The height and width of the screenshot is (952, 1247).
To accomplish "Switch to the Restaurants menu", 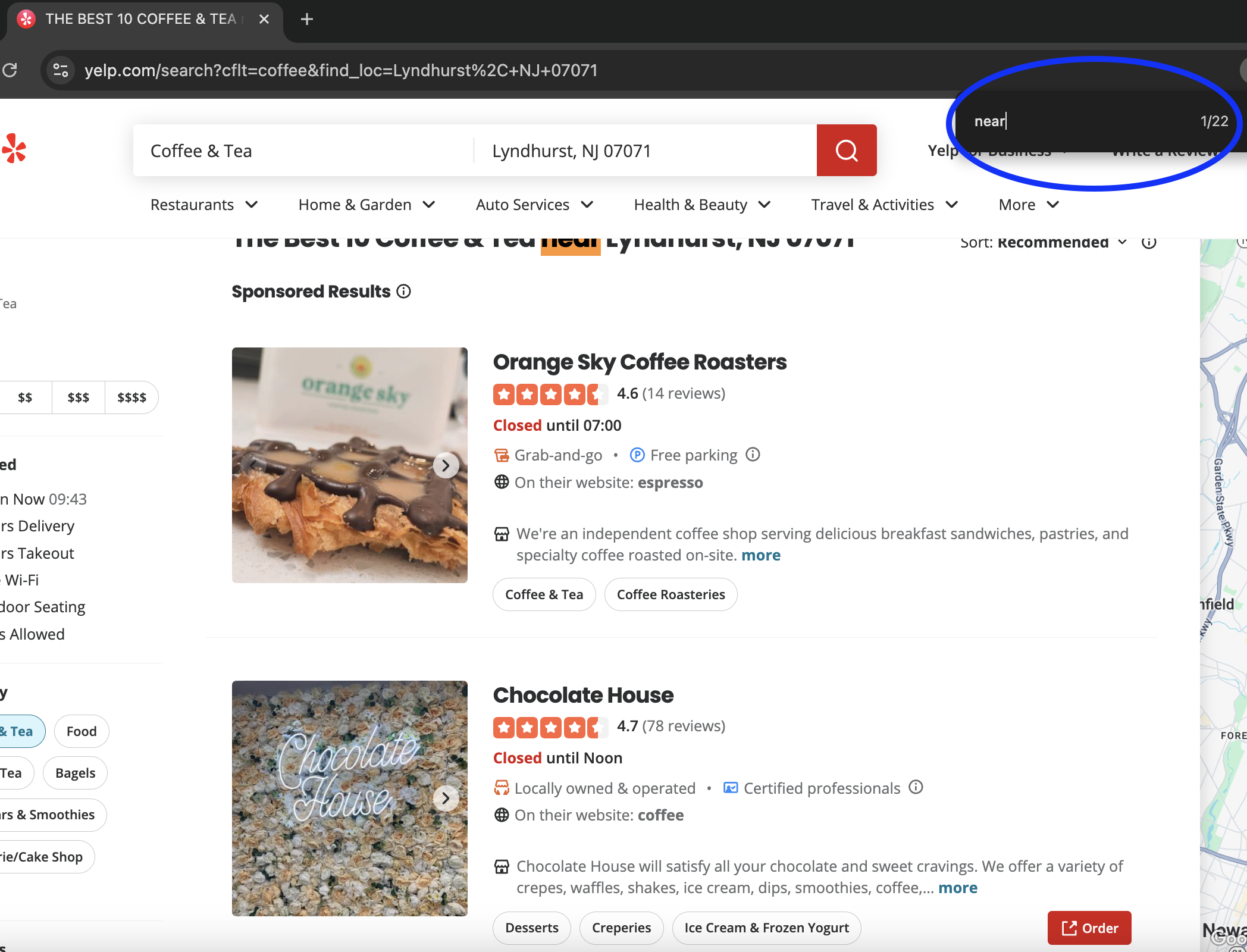I will pyautogui.click(x=204, y=205).
